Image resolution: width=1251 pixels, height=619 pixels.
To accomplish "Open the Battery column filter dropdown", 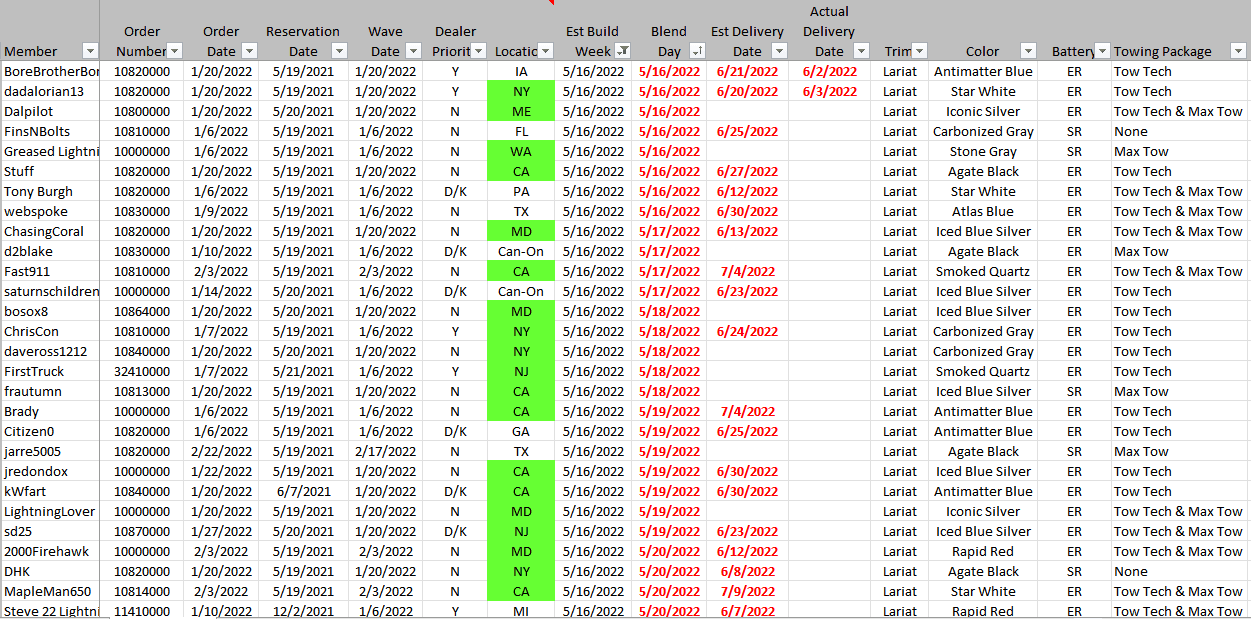I will [x=1102, y=51].
